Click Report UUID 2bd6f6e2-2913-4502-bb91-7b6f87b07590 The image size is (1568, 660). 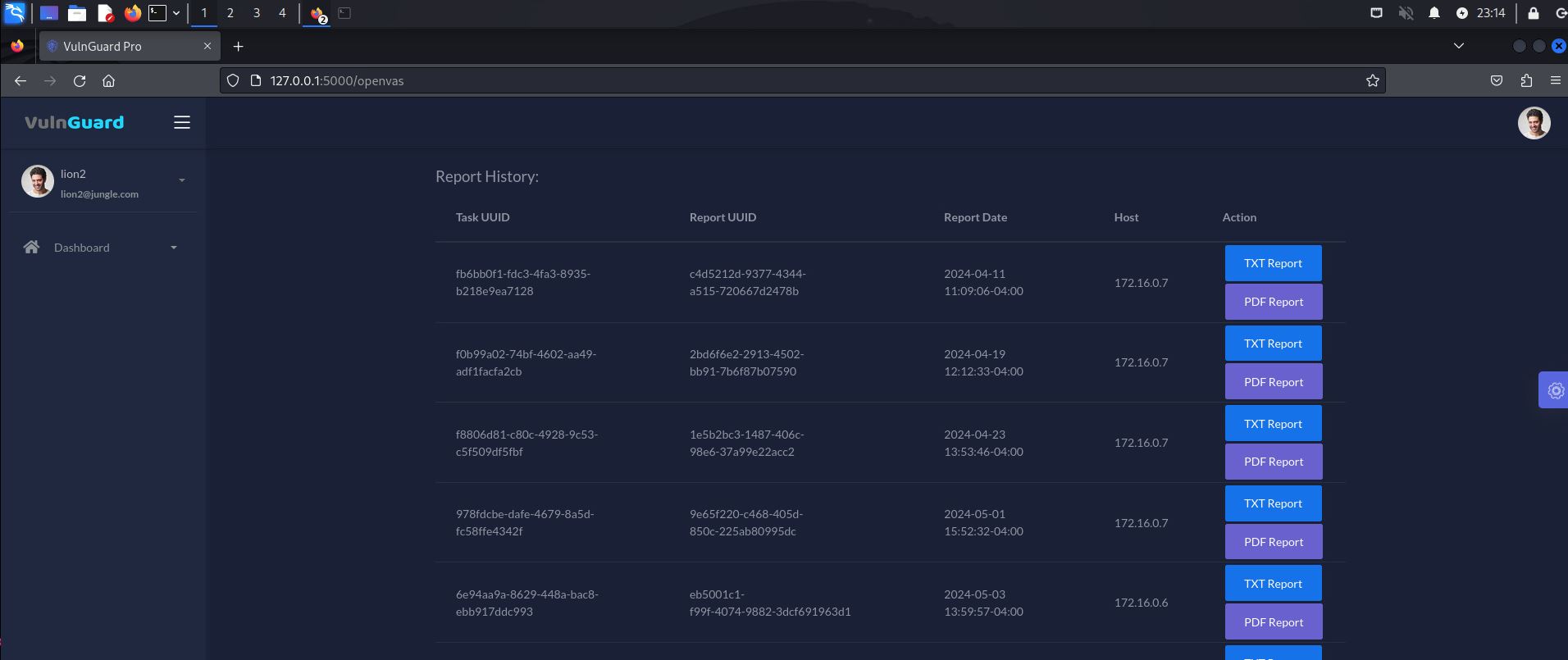coord(746,362)
